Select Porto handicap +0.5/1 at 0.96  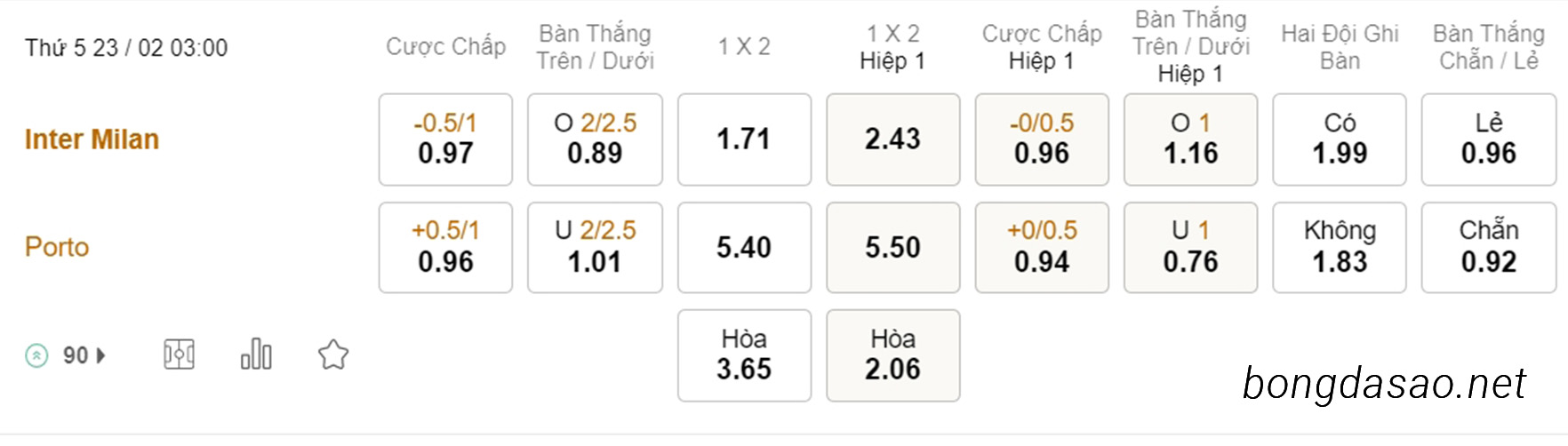[x=445, y=247]
